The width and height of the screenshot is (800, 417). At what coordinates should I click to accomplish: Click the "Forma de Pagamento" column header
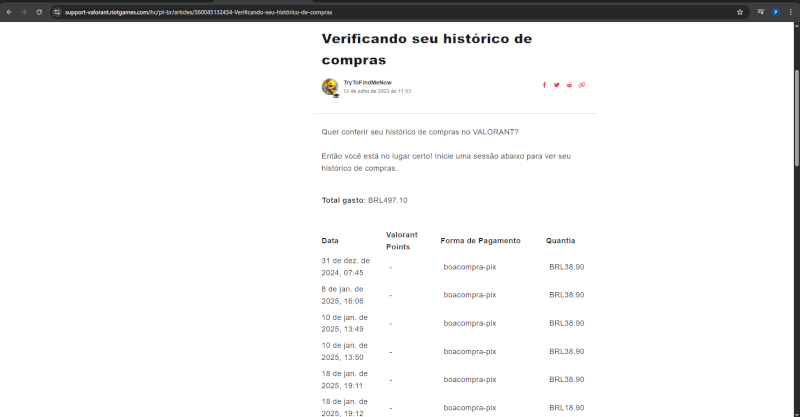coord(480,240)
